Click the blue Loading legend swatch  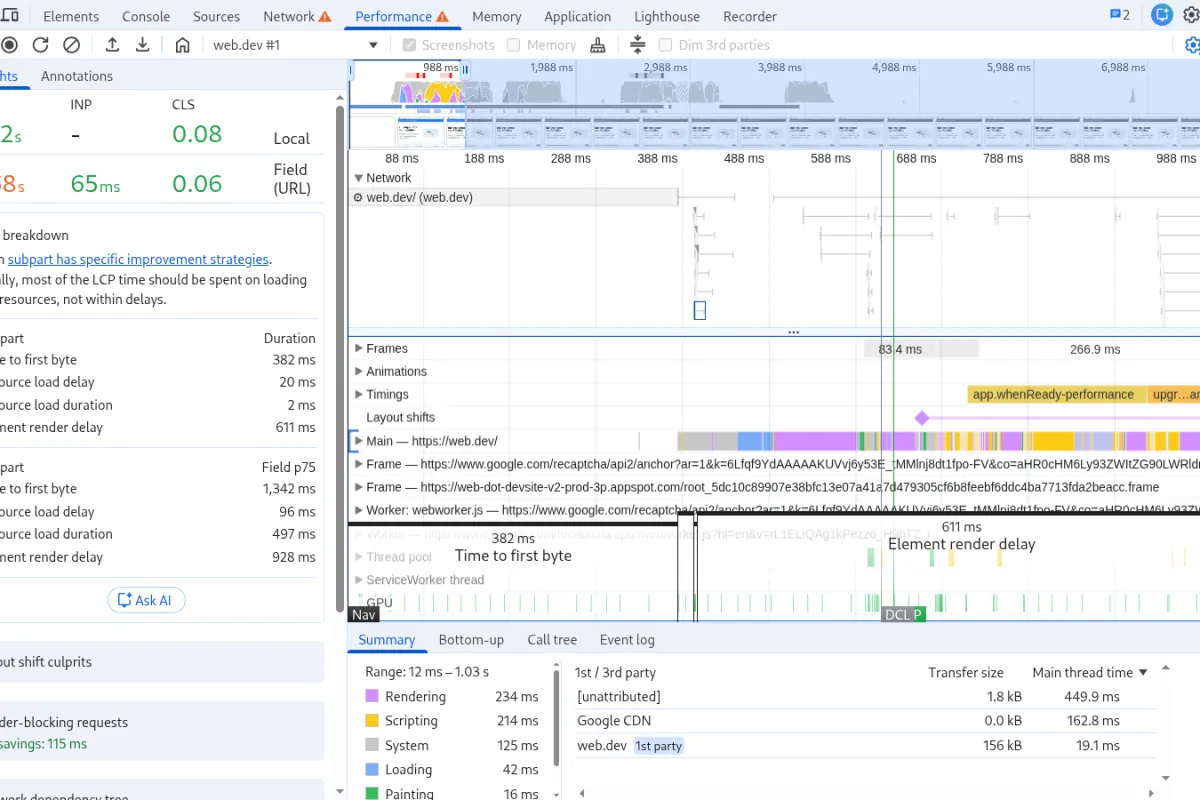[372, 769]
